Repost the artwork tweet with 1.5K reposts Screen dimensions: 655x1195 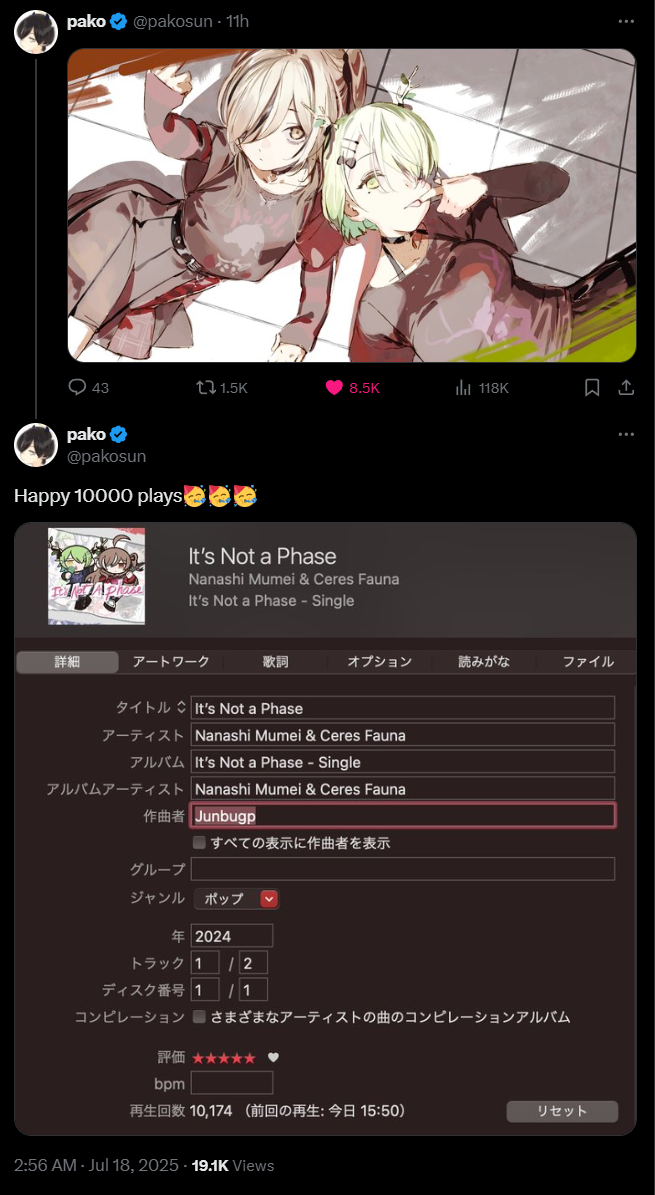[222, 388]
